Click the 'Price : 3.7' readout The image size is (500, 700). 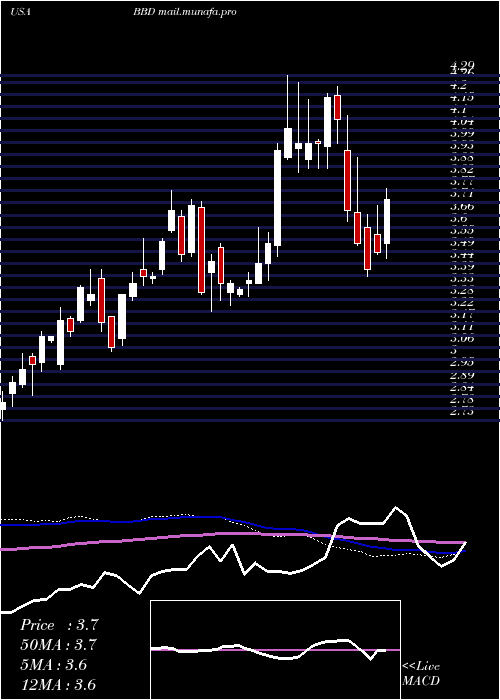(59, 625)
